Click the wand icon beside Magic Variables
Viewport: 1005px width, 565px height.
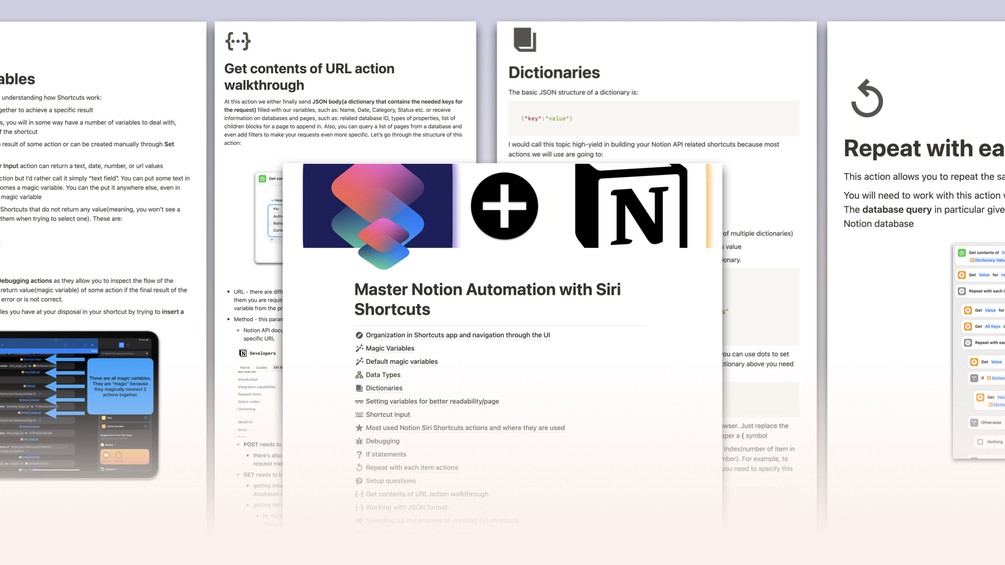[x=359, y=348]
